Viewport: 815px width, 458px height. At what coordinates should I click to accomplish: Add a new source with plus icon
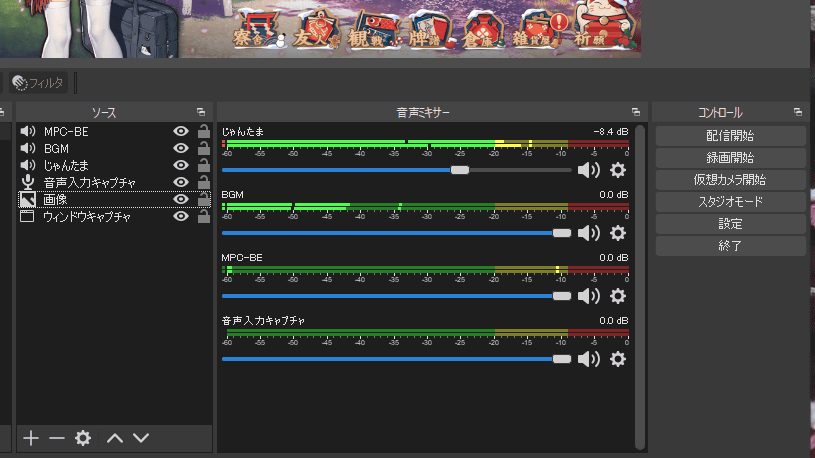(x=31, y=438)
